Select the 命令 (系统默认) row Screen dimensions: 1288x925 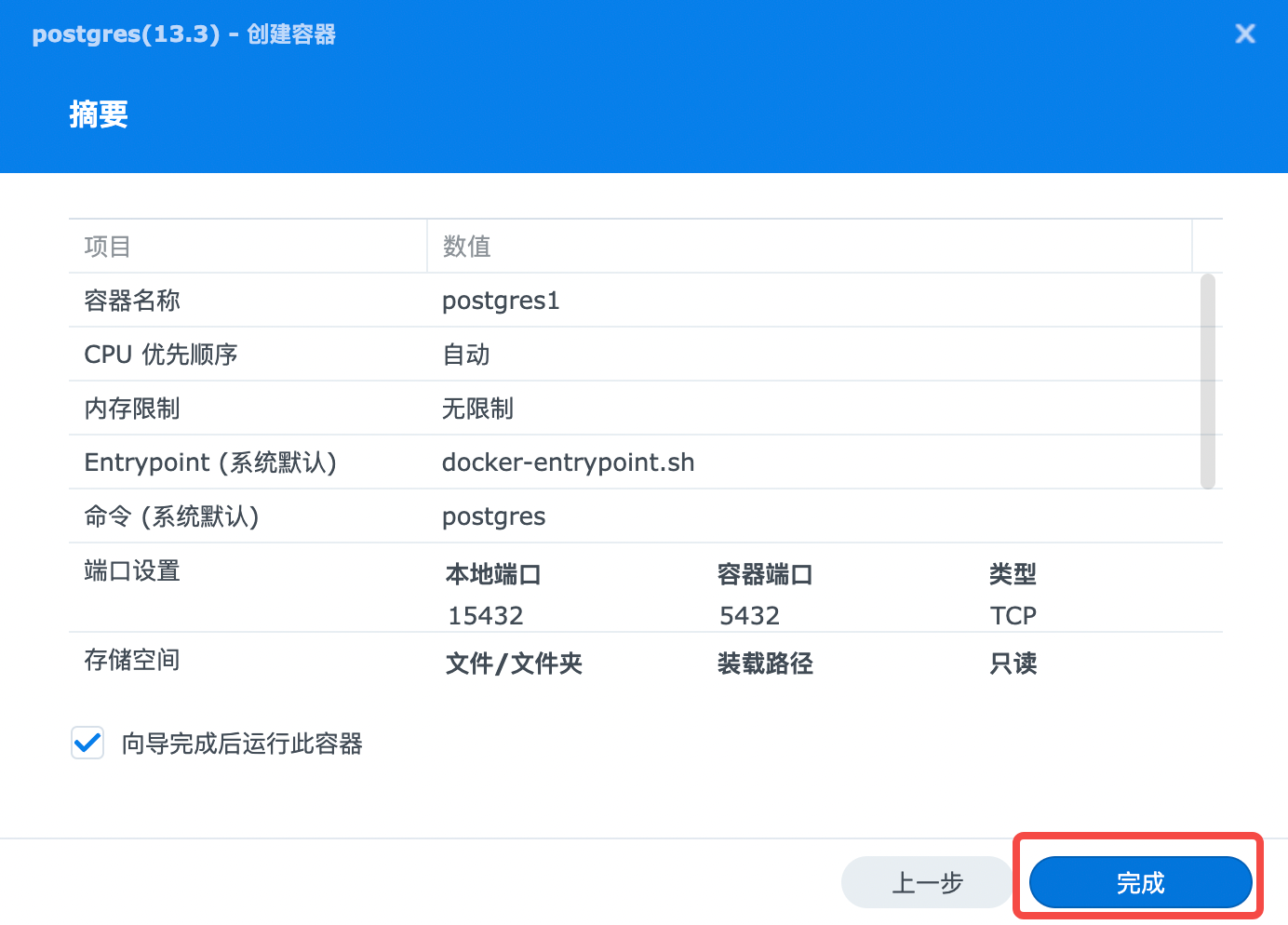coord(646,516)
